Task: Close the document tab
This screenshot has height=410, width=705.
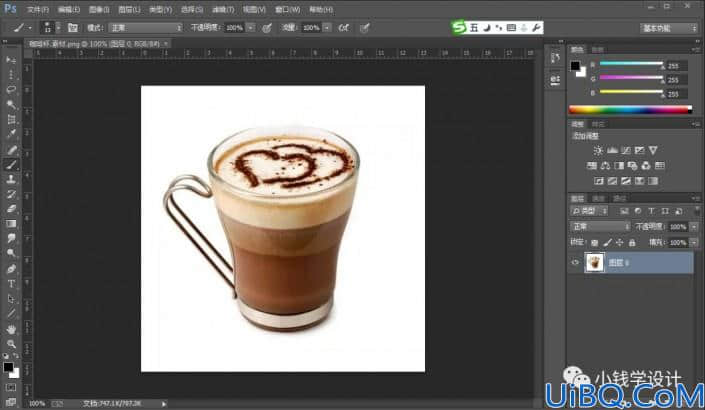Action: (x=166, y=44)
